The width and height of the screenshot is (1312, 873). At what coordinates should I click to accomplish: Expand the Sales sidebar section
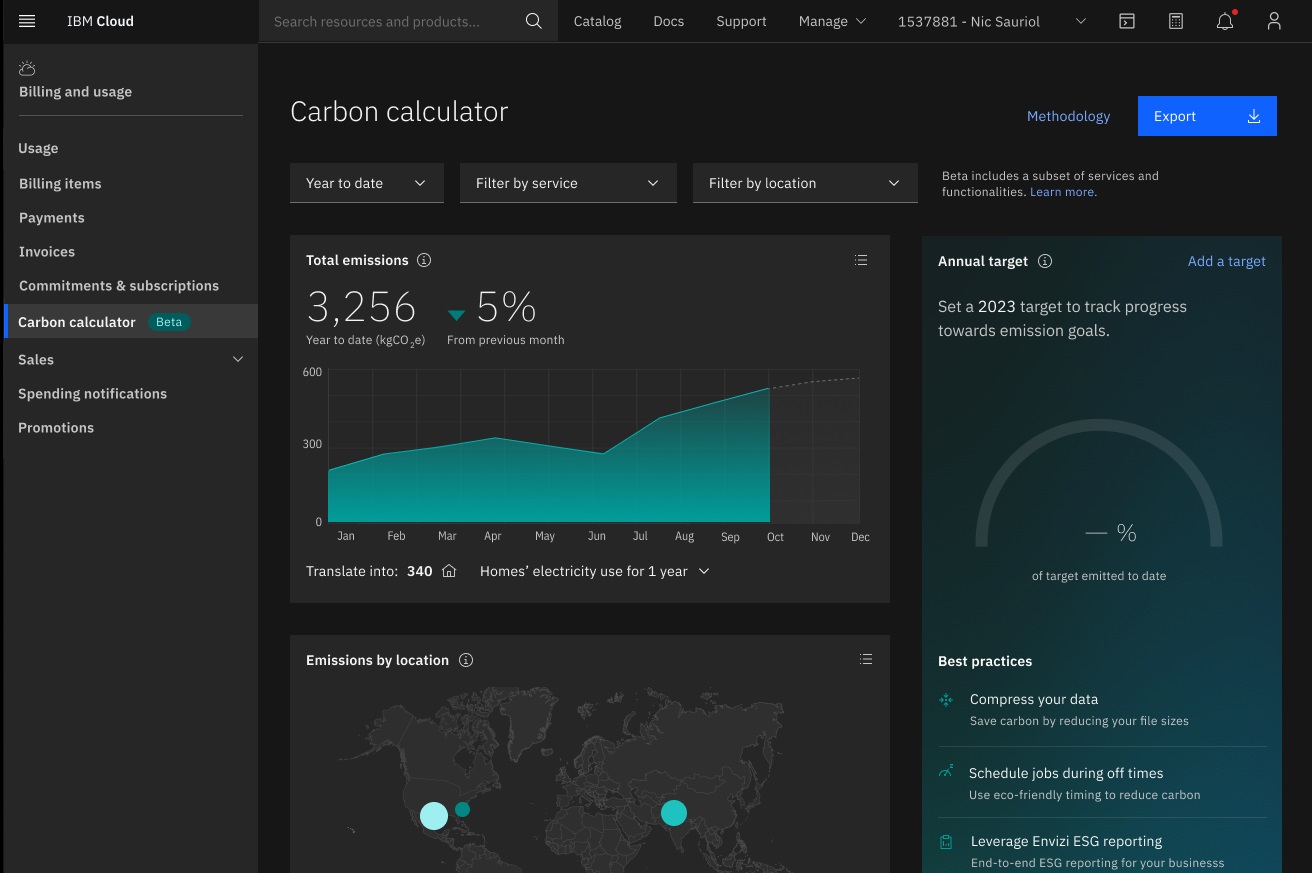[x=130, y=359]
